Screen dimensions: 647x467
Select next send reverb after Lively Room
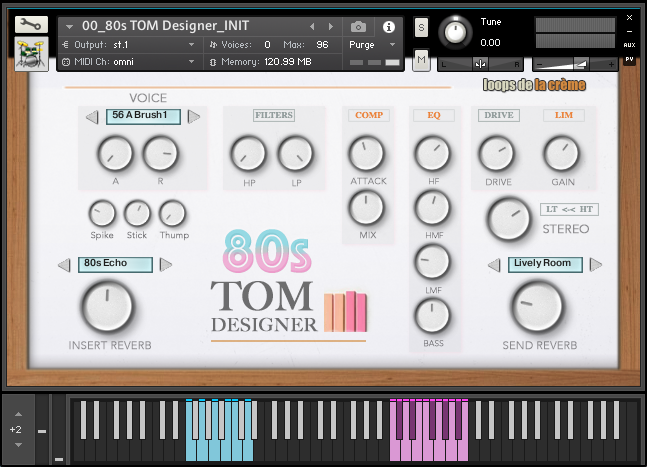pyautogui.click(x=596, y=265)
